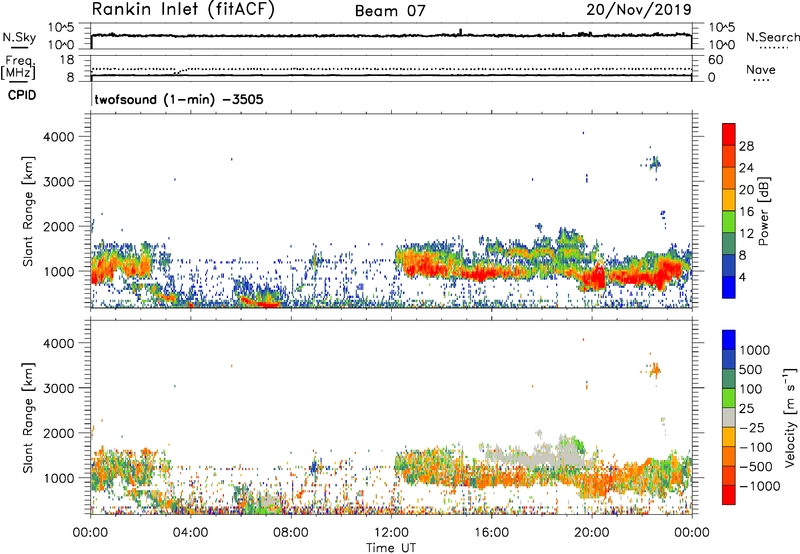Click the "Power [dB]" colorbar title

tap(763, 211)
